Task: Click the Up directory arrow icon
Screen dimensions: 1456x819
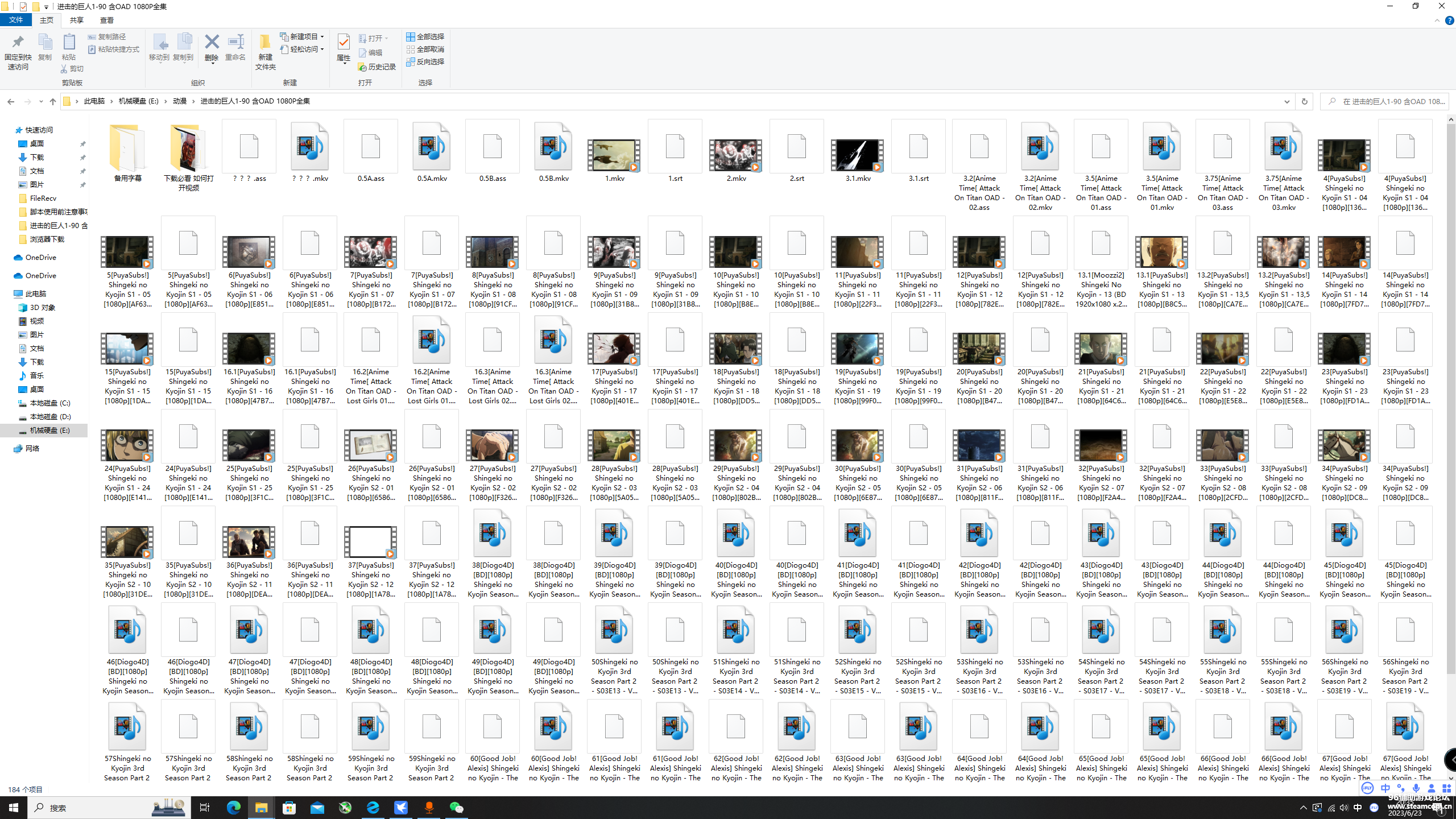Action: pos(53,101)
